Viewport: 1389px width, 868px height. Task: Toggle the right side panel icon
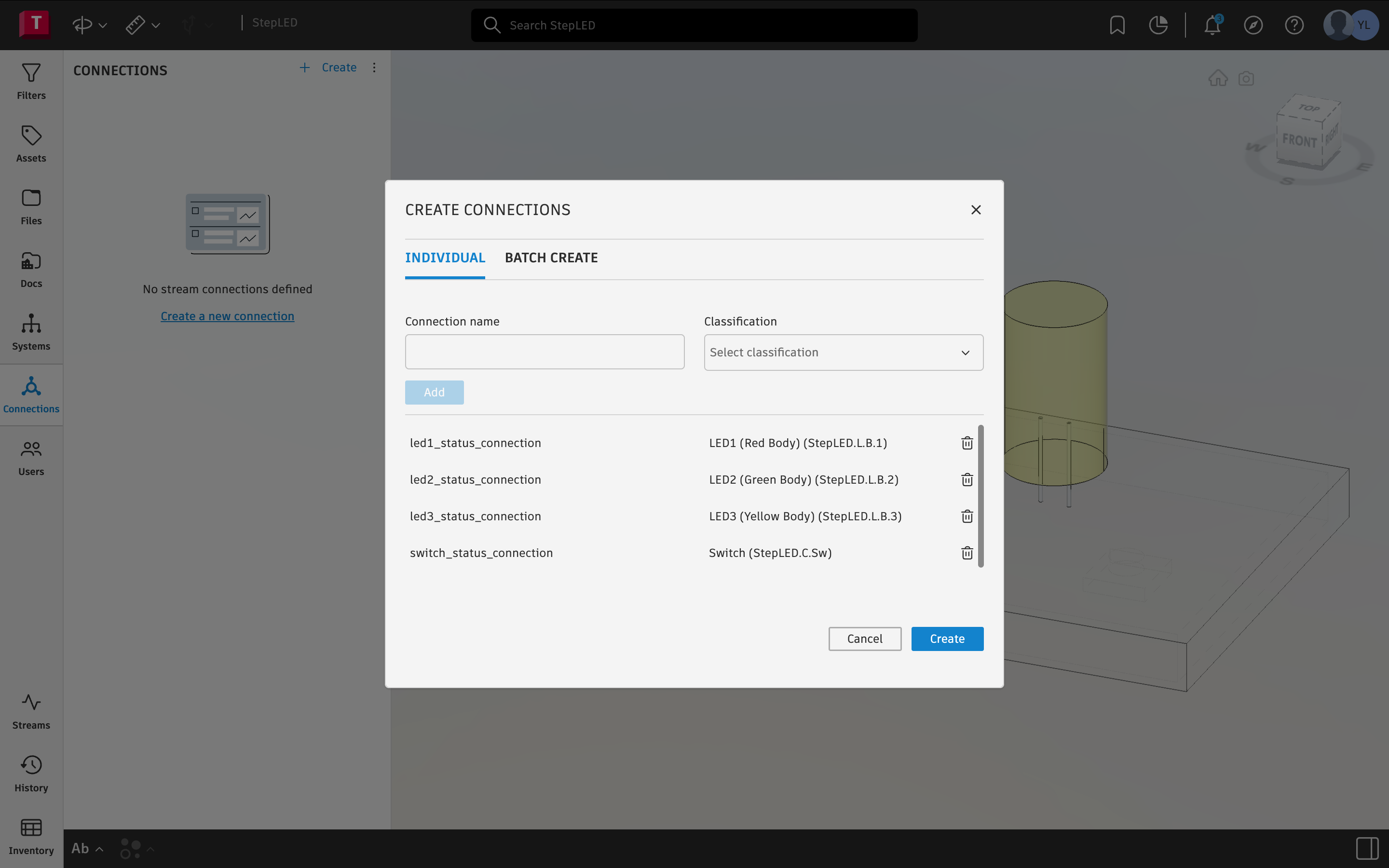(x=1367, y=848)
